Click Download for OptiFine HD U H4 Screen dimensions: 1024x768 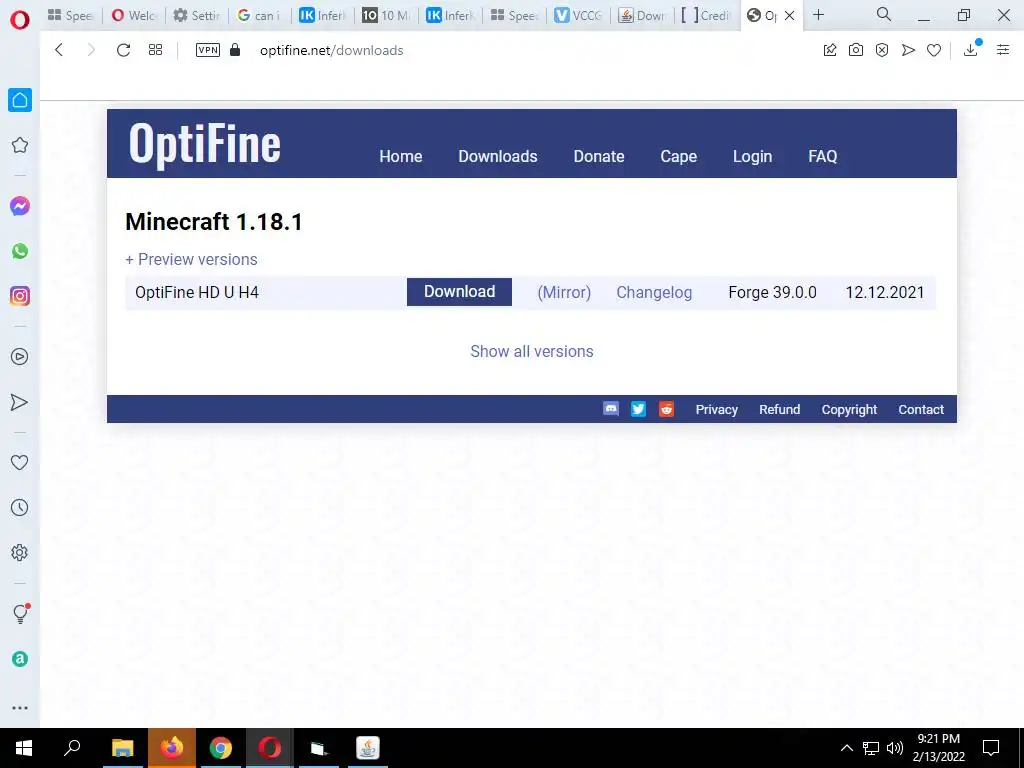pyautogui.click(x=459, y=292)
